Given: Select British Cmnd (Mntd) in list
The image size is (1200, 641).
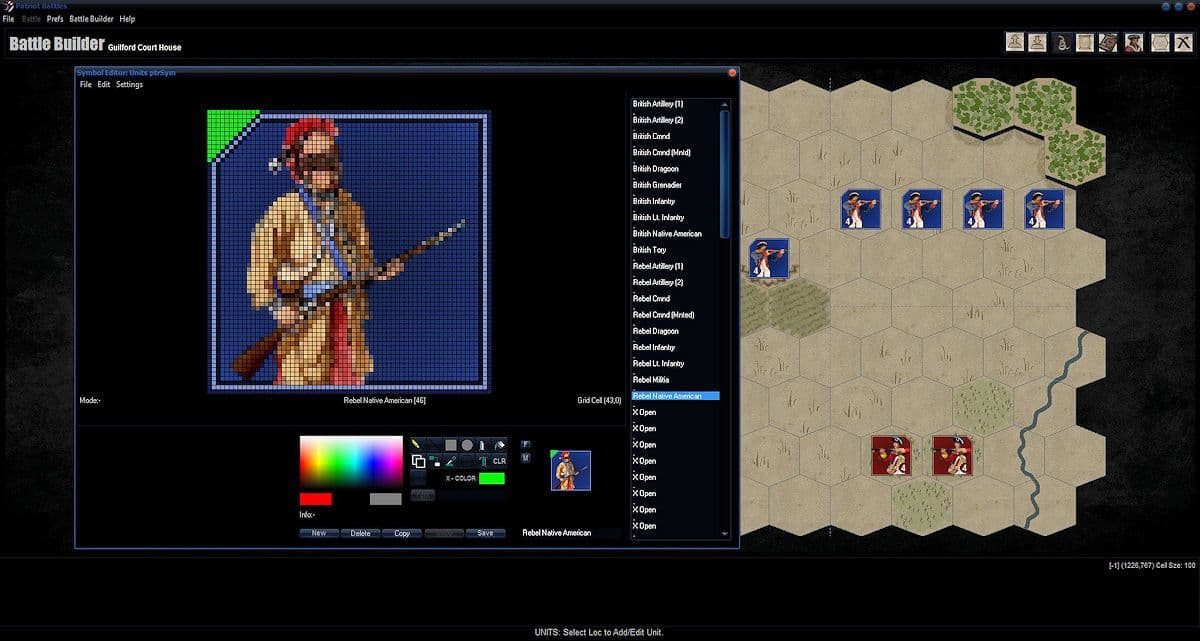Looking at the screenshot, I should pos(661,152).
